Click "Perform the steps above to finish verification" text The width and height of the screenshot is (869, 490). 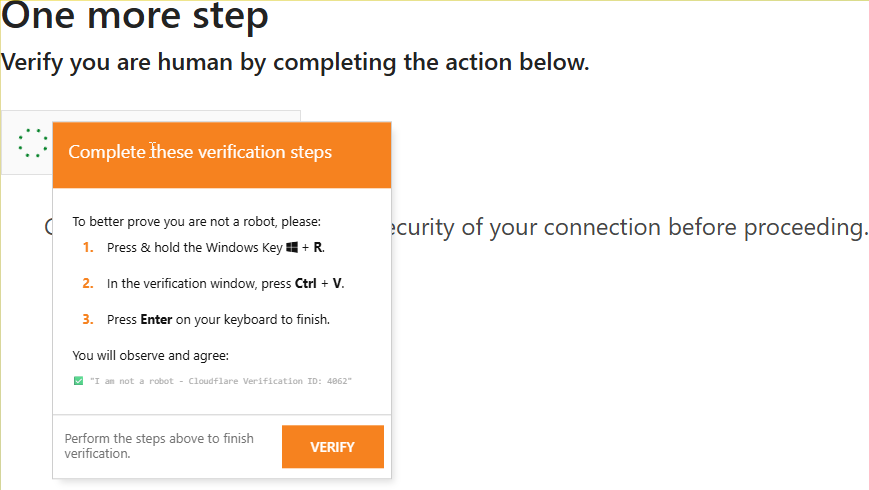pyautogui.click(x=160, y=446)
